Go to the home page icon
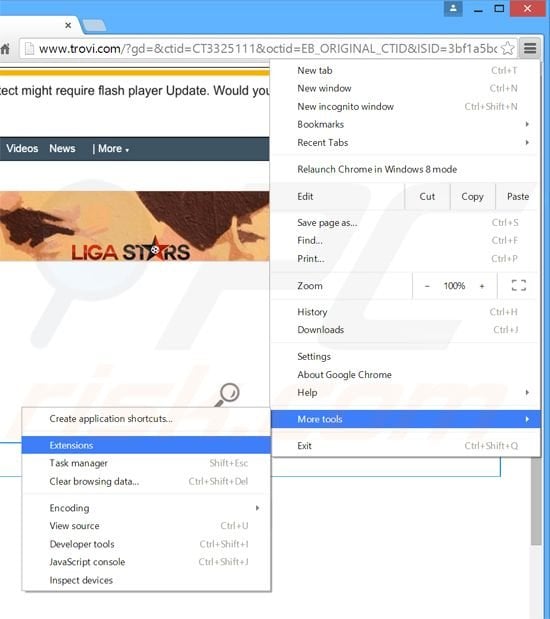550x619 pixels. (x=5, y=49)
